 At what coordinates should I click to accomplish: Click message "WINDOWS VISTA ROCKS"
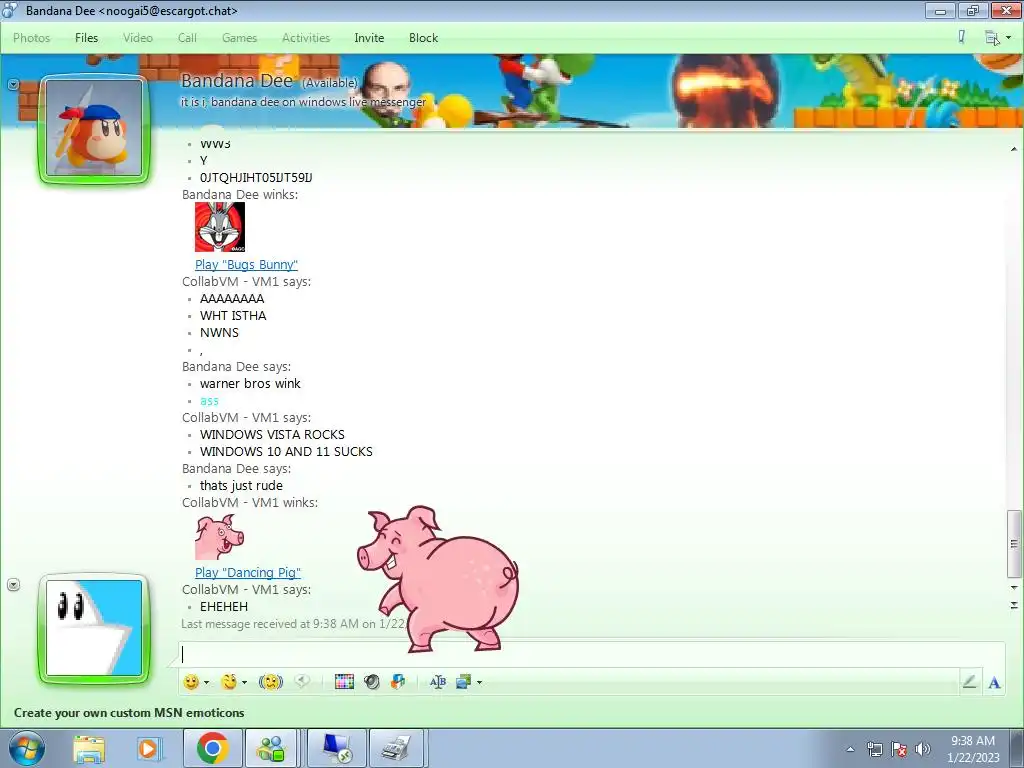[x=272, y=434]
